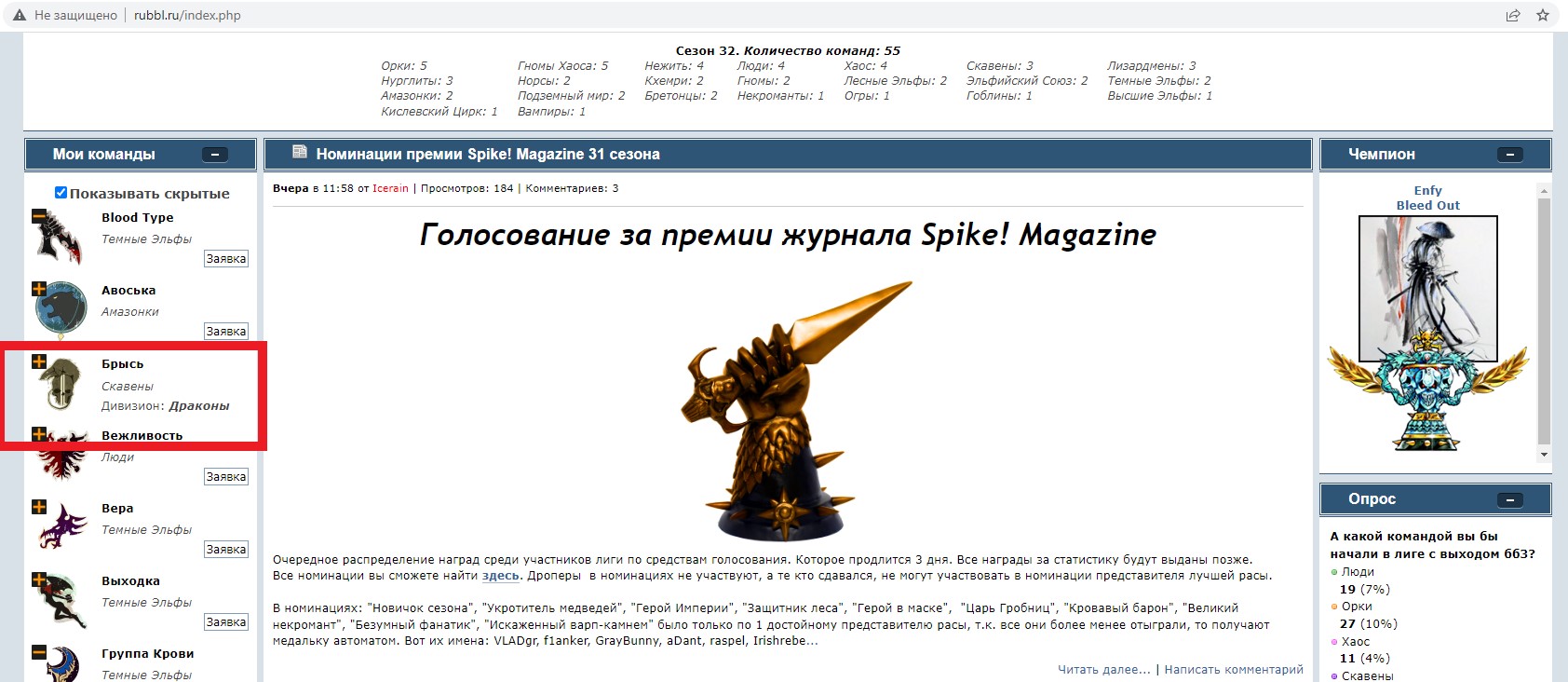Click the champion panel scrollbar thumb
The image size is (1568, 682).
[1544, 321]
